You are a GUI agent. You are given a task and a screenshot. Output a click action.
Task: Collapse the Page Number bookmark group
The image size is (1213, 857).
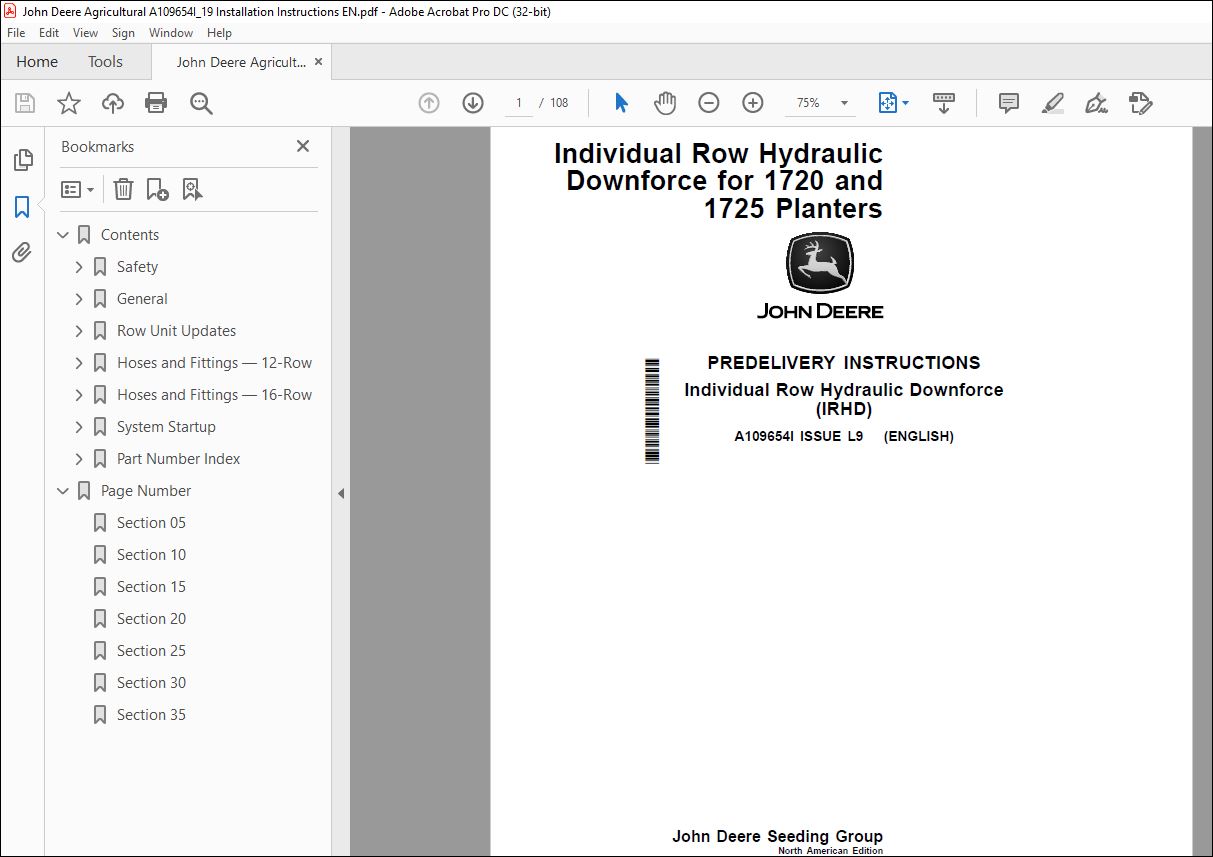[x=63, y=491]
